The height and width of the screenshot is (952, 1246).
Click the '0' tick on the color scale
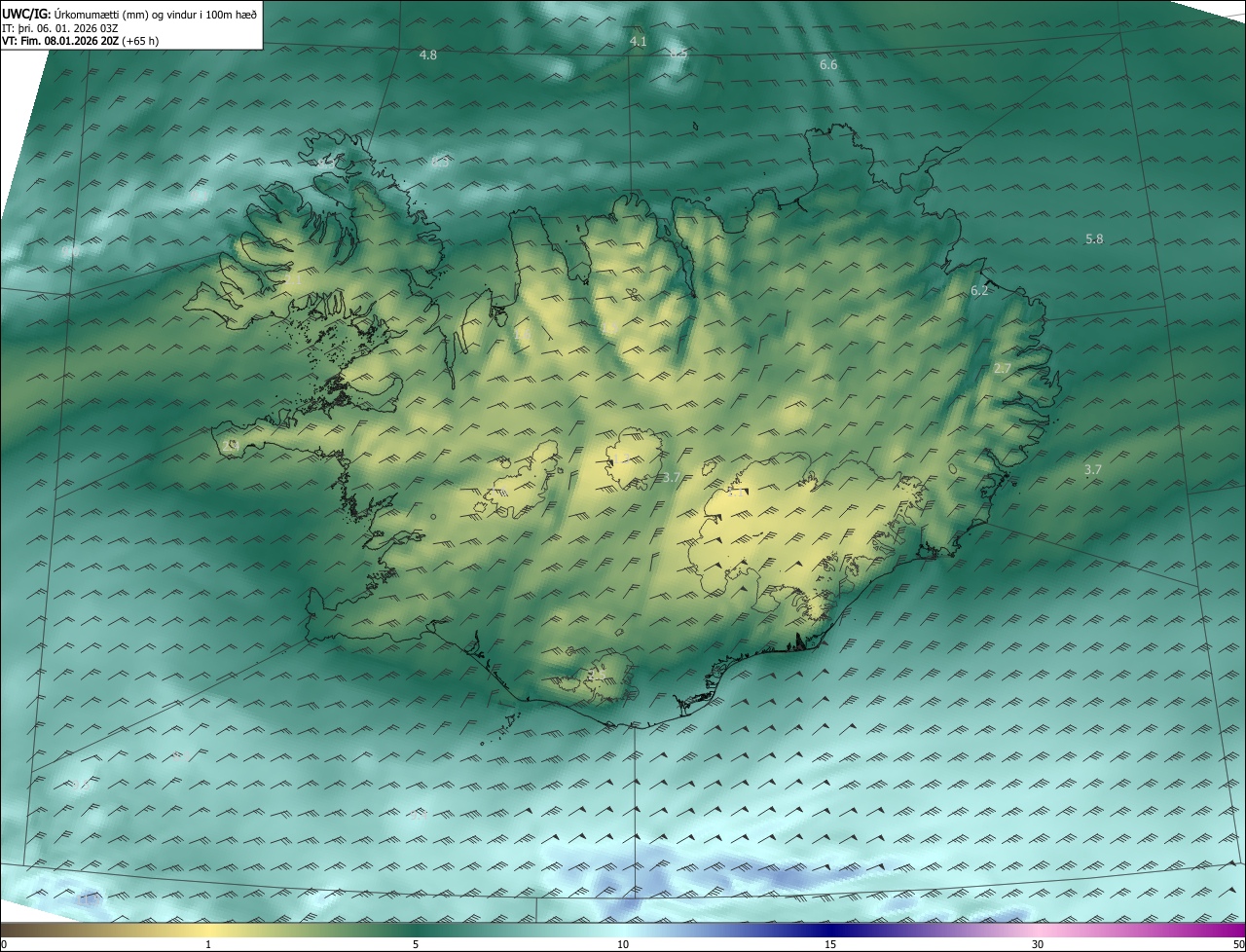(4, 945)
